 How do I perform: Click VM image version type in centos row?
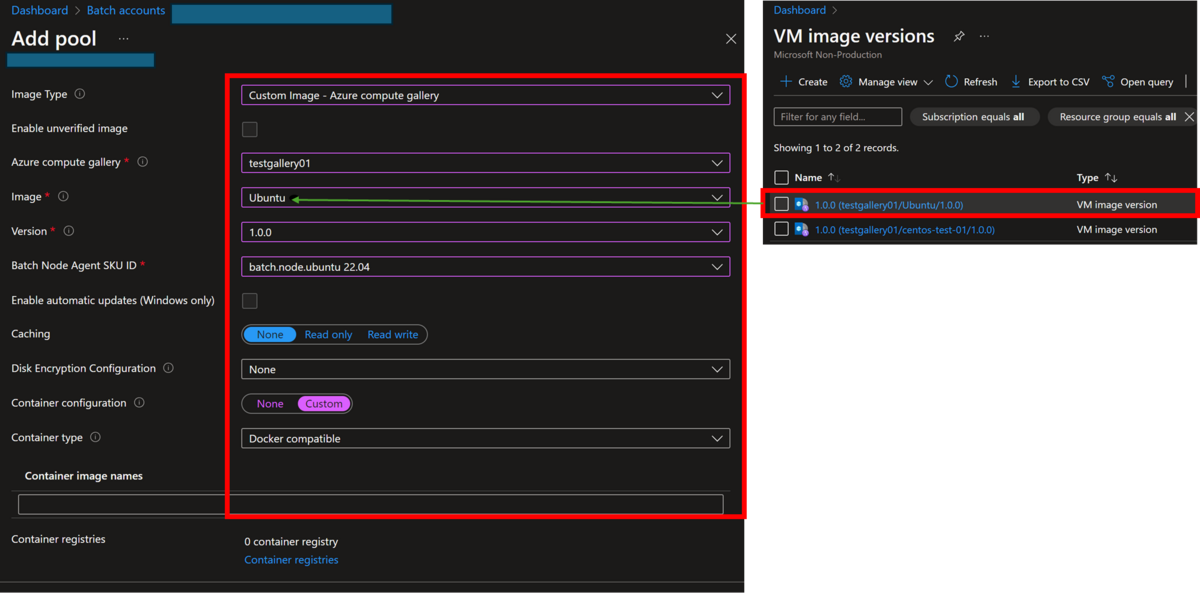click(1116, 230)
